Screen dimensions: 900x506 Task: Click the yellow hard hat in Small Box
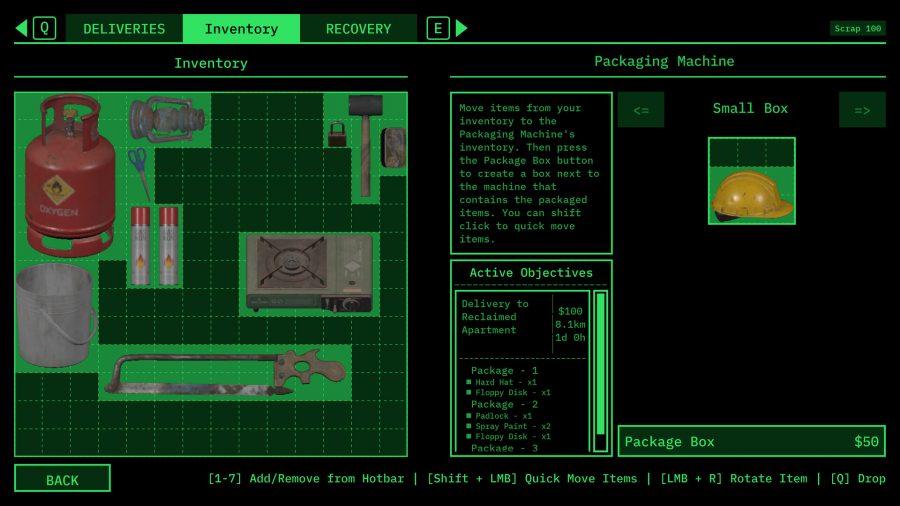click(751, 194)
